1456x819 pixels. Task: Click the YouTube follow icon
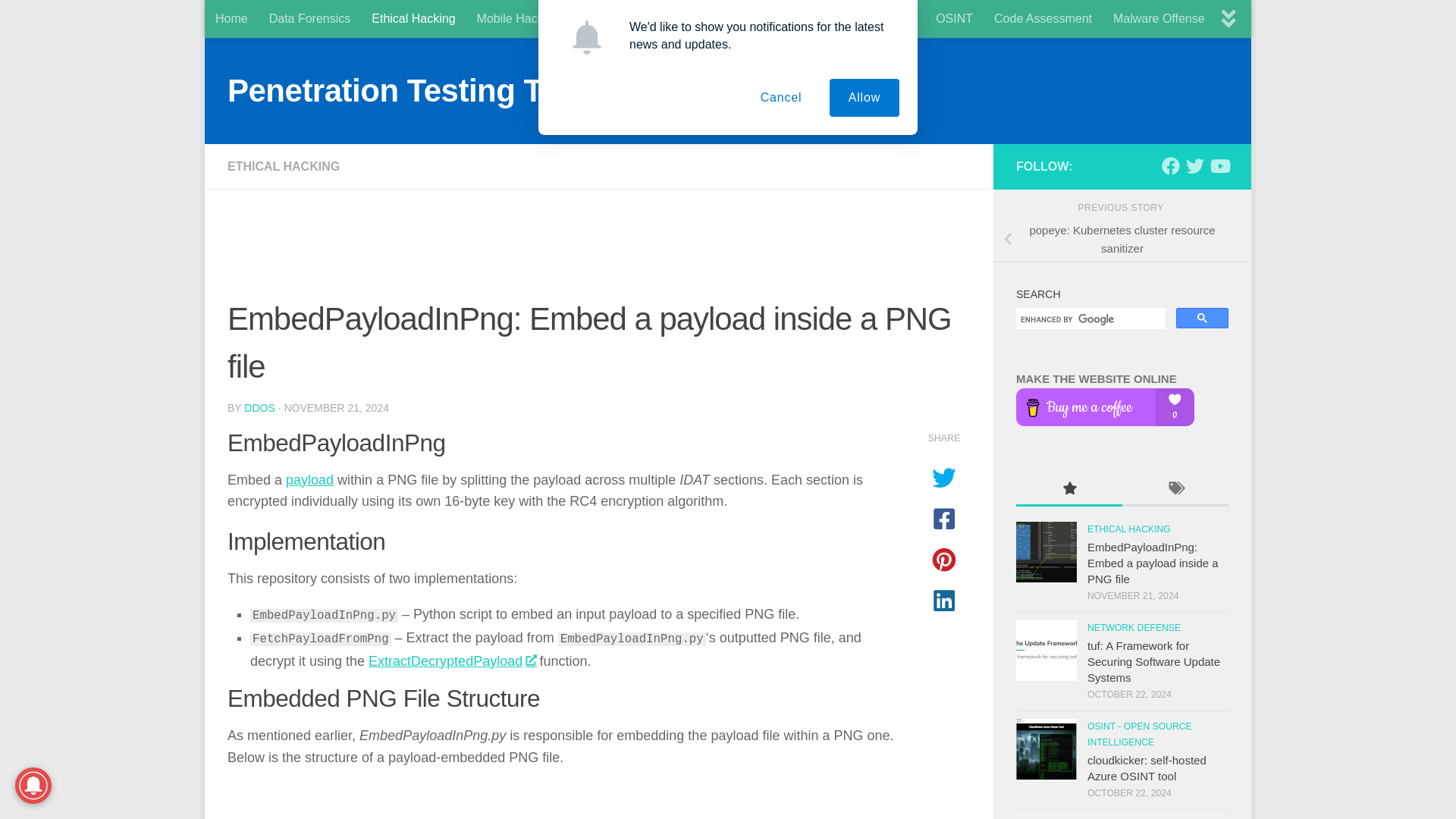[1220, 166]
